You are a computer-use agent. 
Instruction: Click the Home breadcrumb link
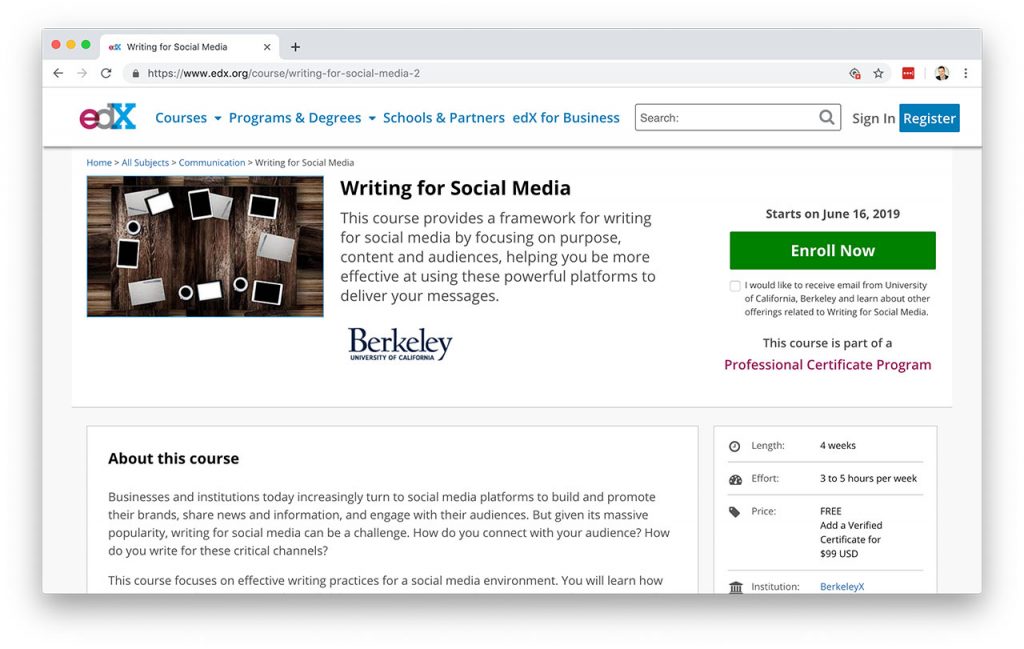point(99,163)
